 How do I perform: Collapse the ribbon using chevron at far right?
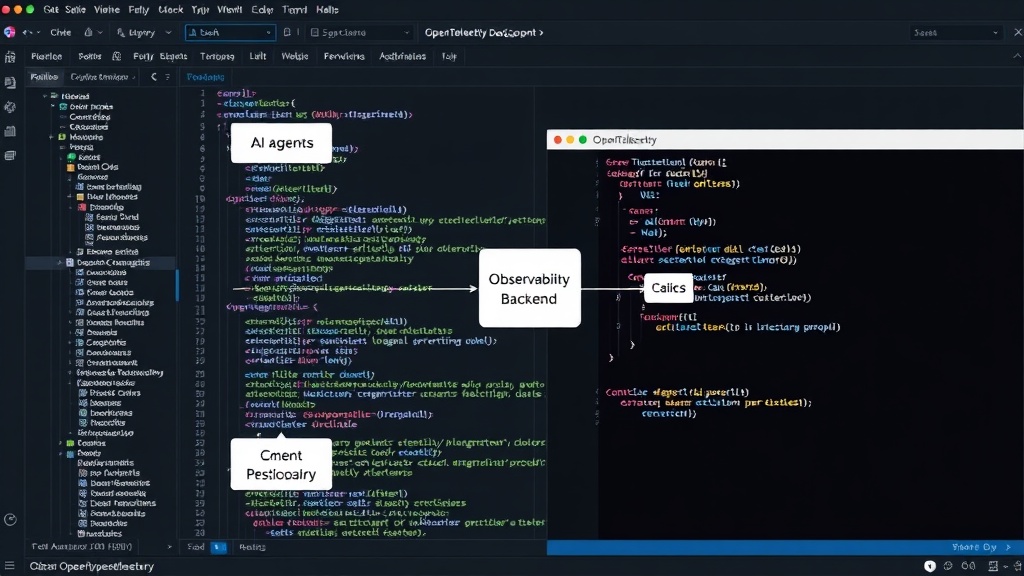point(1017,56)
